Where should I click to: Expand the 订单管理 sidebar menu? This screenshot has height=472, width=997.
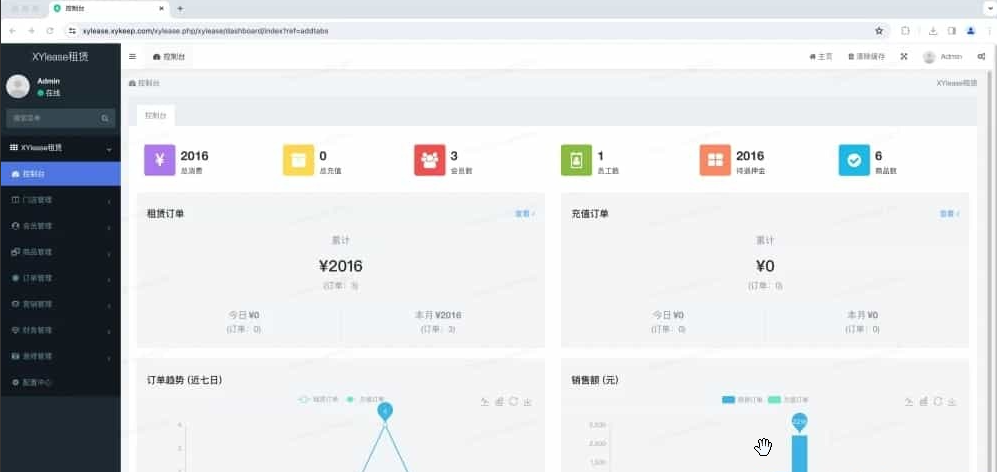point(60,278)
